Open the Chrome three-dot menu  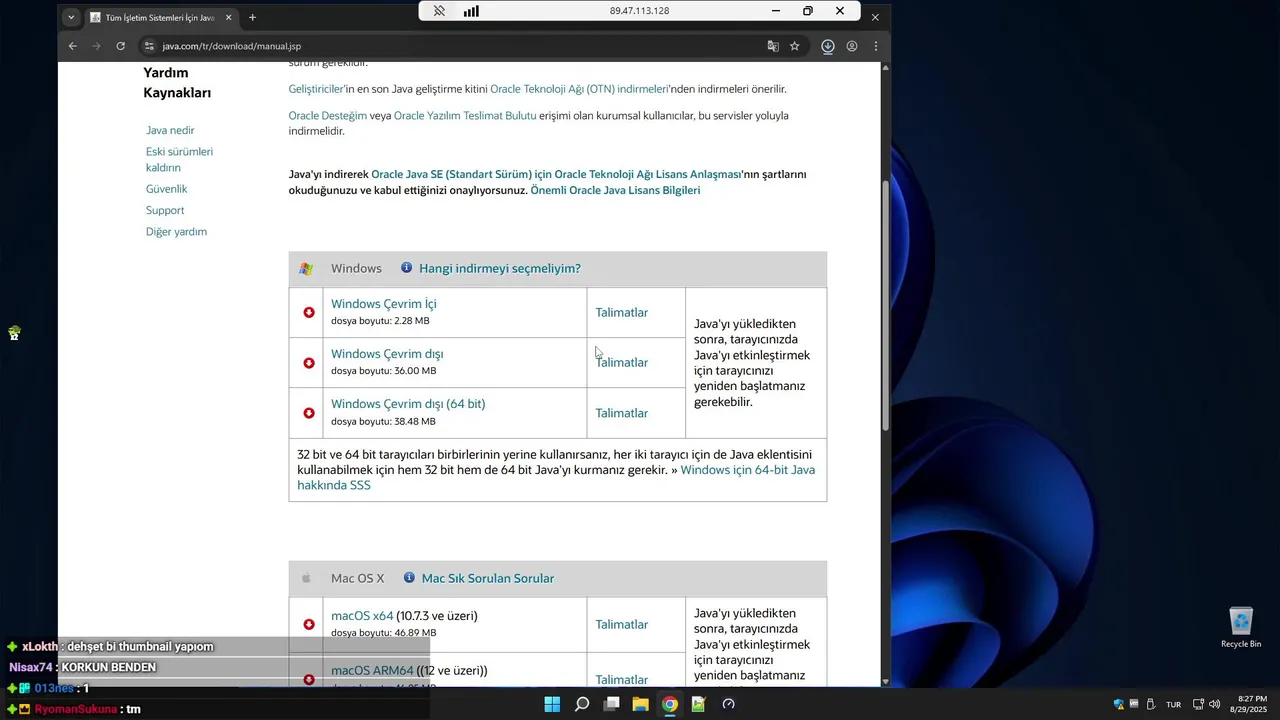(x=876, y=46)
